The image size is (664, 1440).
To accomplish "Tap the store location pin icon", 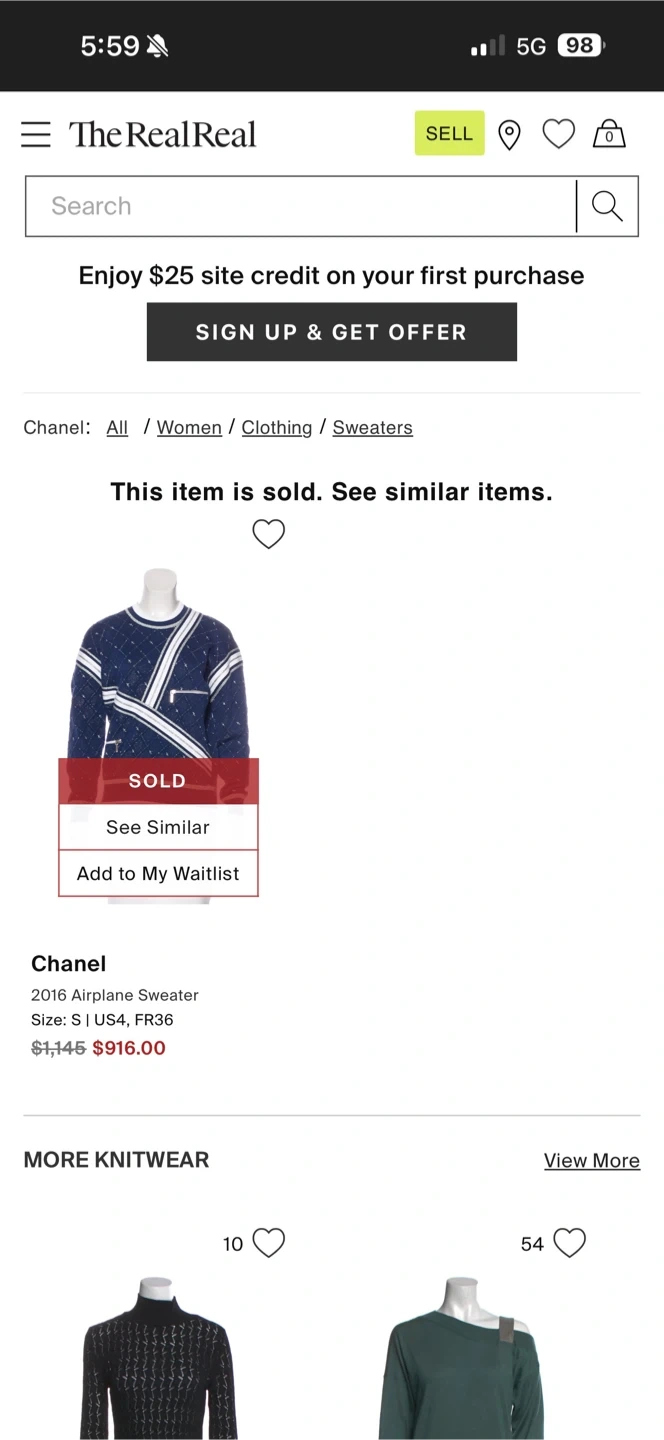I will (509, 134).
